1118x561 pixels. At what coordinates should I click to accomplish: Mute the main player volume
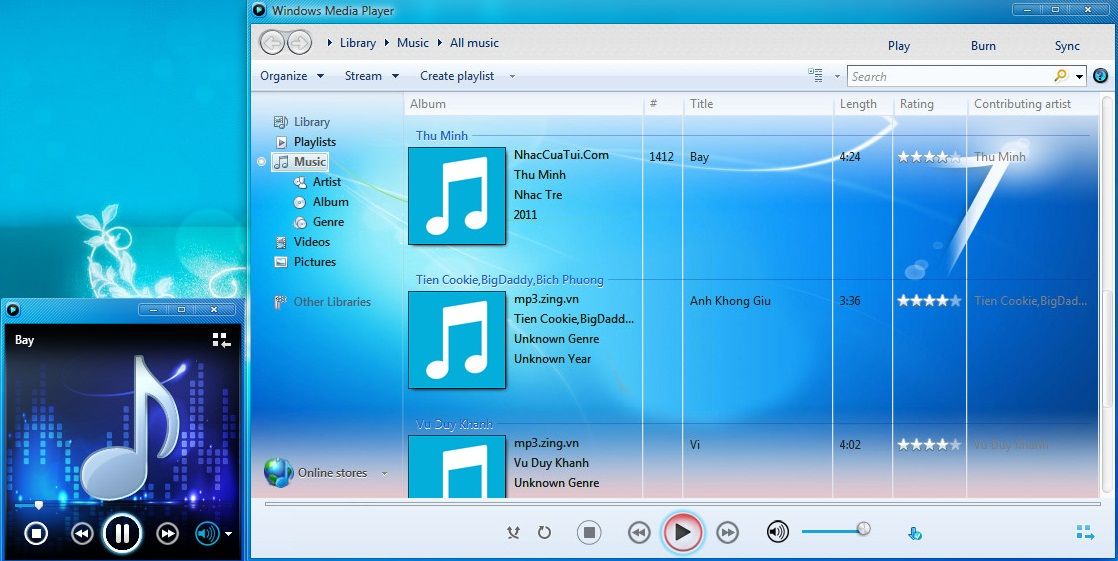pyautogui.click(x=778, y=532)
